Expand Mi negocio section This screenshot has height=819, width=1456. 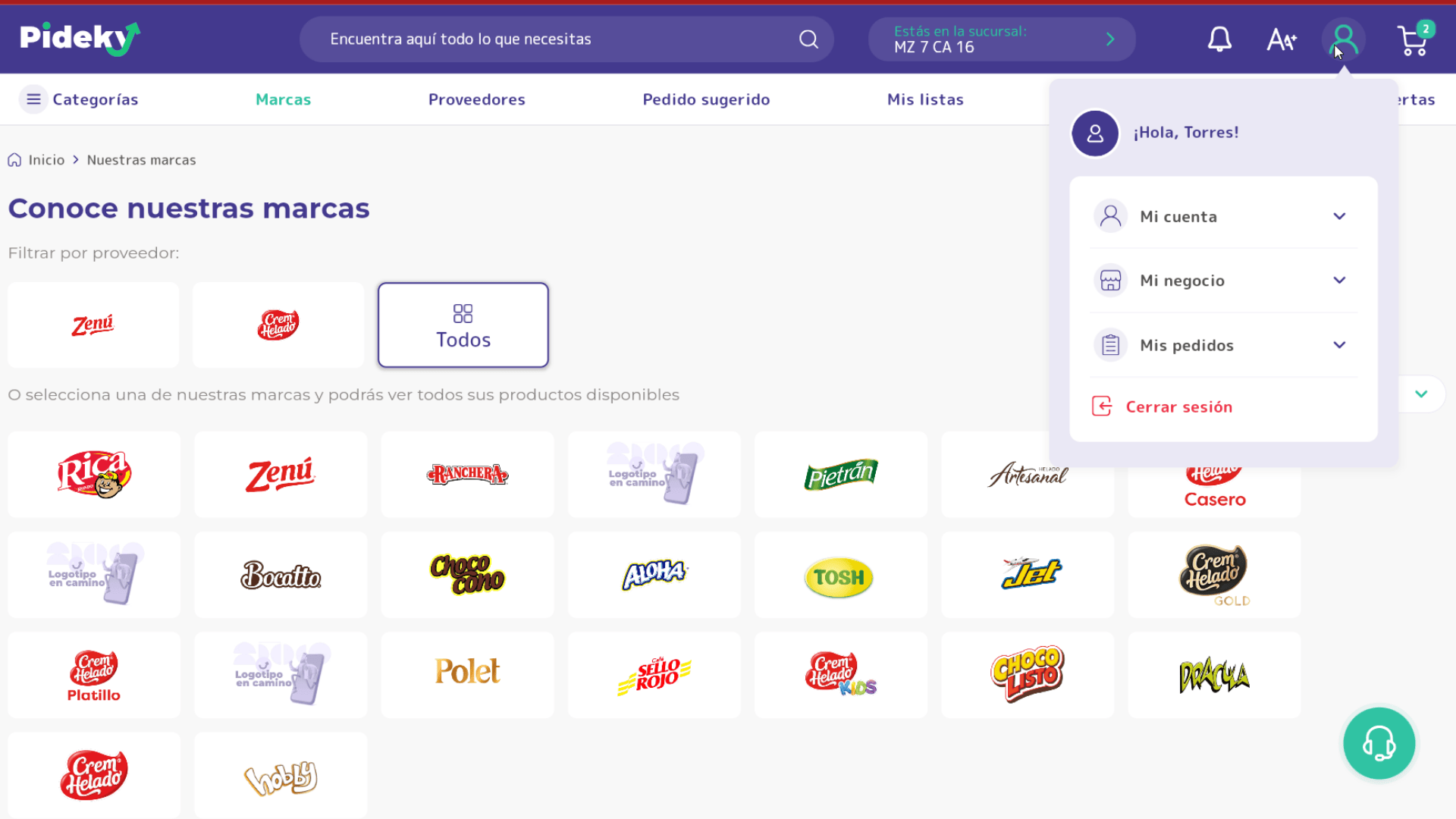tap(1223, 281)
